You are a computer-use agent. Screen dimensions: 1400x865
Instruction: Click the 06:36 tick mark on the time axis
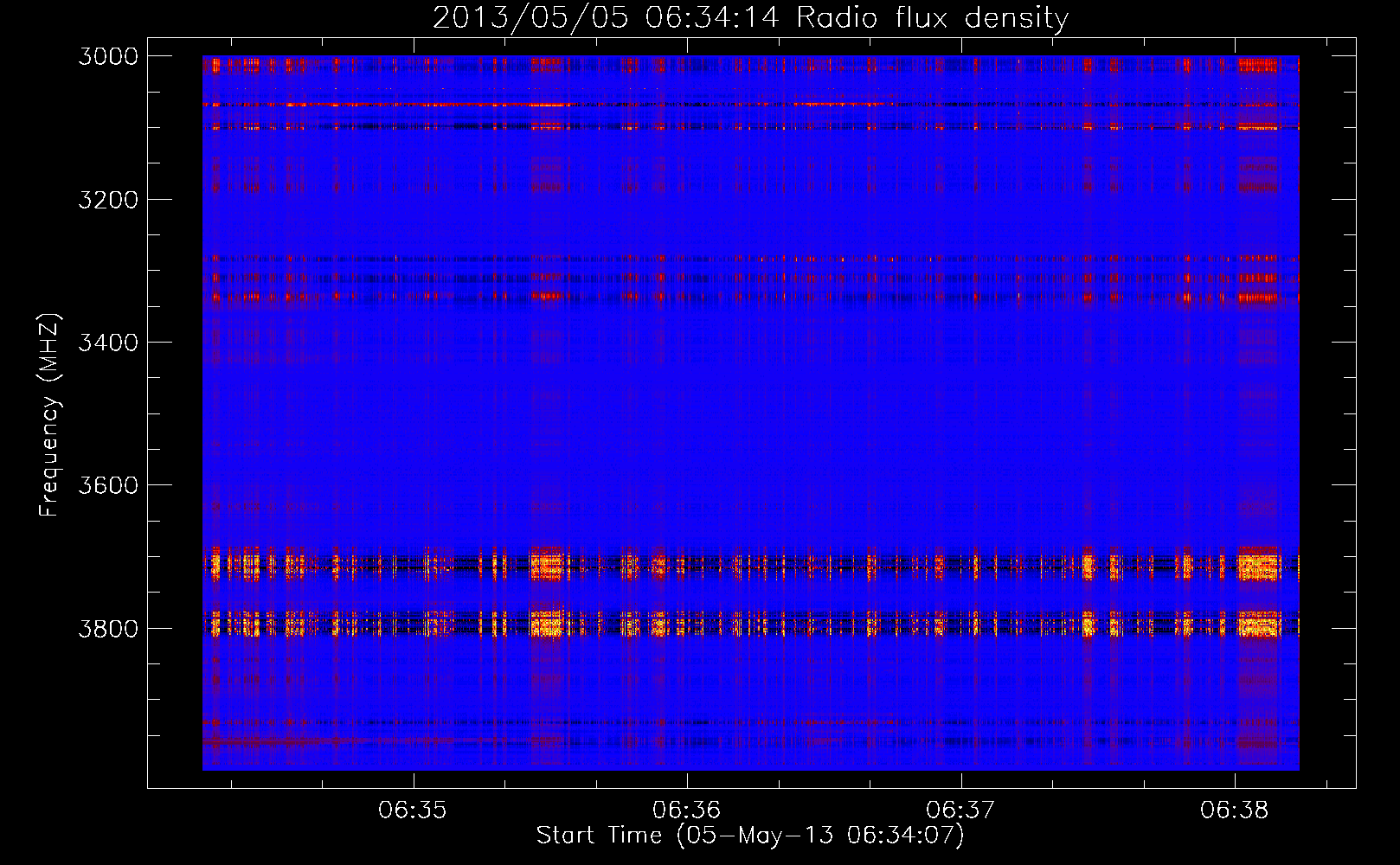pyautogui.click(x=687, y=780)
